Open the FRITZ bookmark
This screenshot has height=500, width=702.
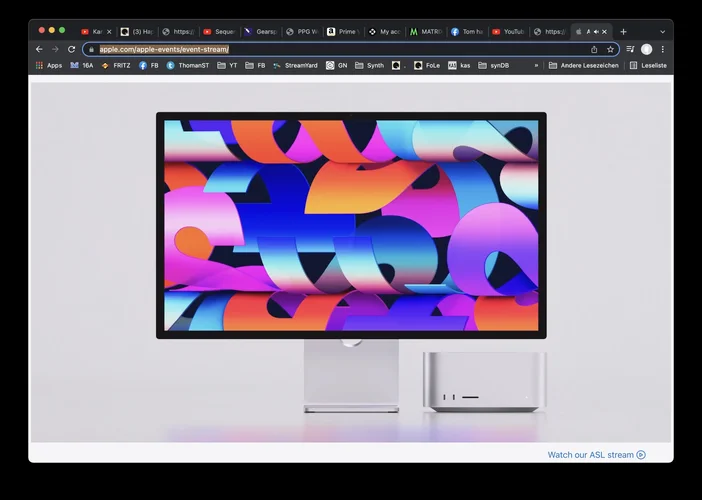pos(116,65)
